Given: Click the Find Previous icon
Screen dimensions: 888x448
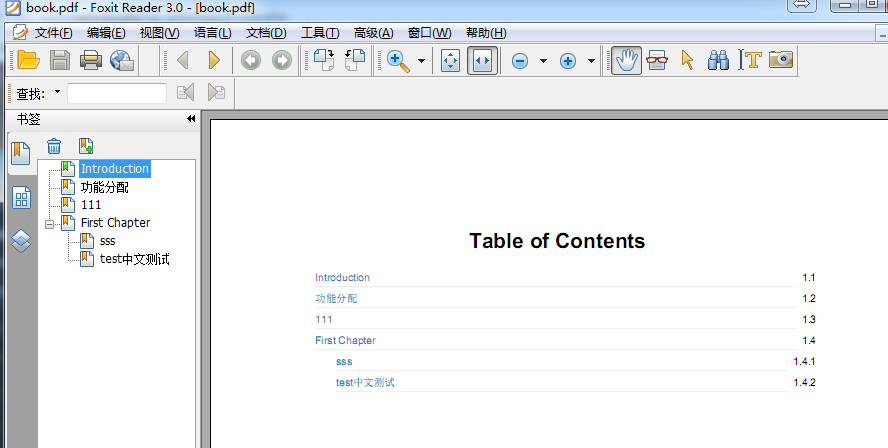Looking at the screenshot, I should pos(186,92).
